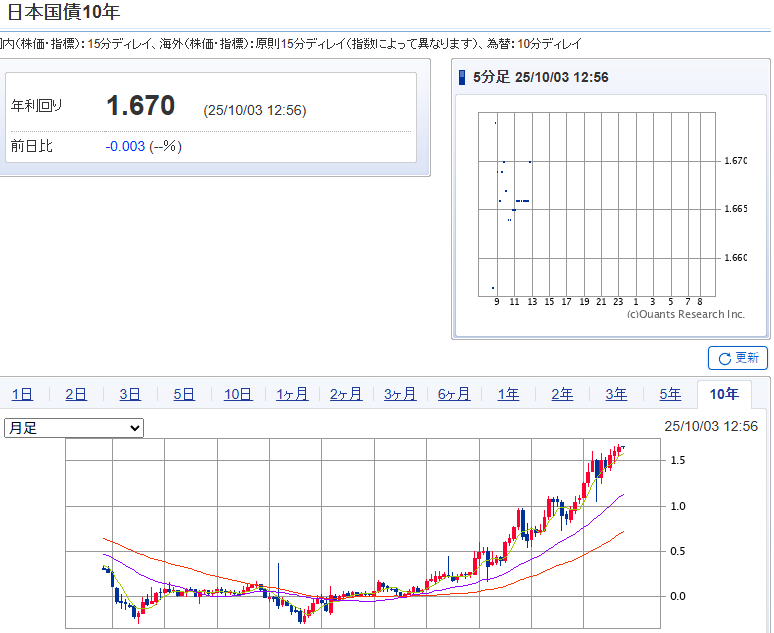
Task: Open the 2年 chart tab
Action: [562, 394]
